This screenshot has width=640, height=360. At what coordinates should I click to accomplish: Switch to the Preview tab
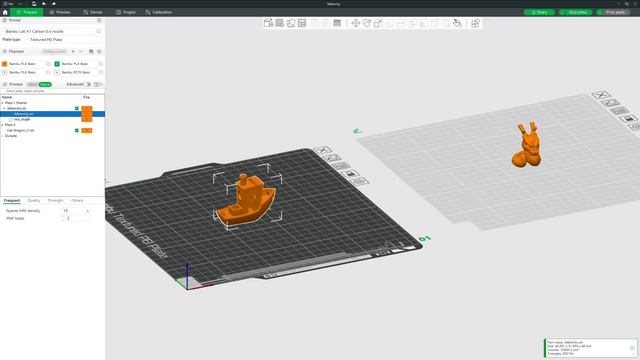coord(60,12)
